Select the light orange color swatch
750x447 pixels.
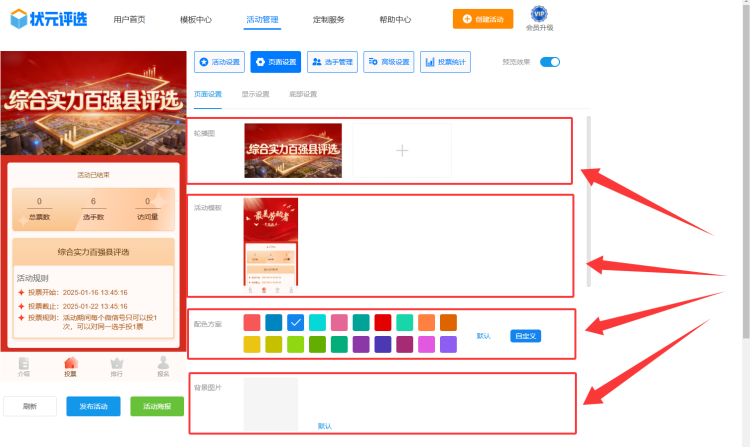point(427,323)
